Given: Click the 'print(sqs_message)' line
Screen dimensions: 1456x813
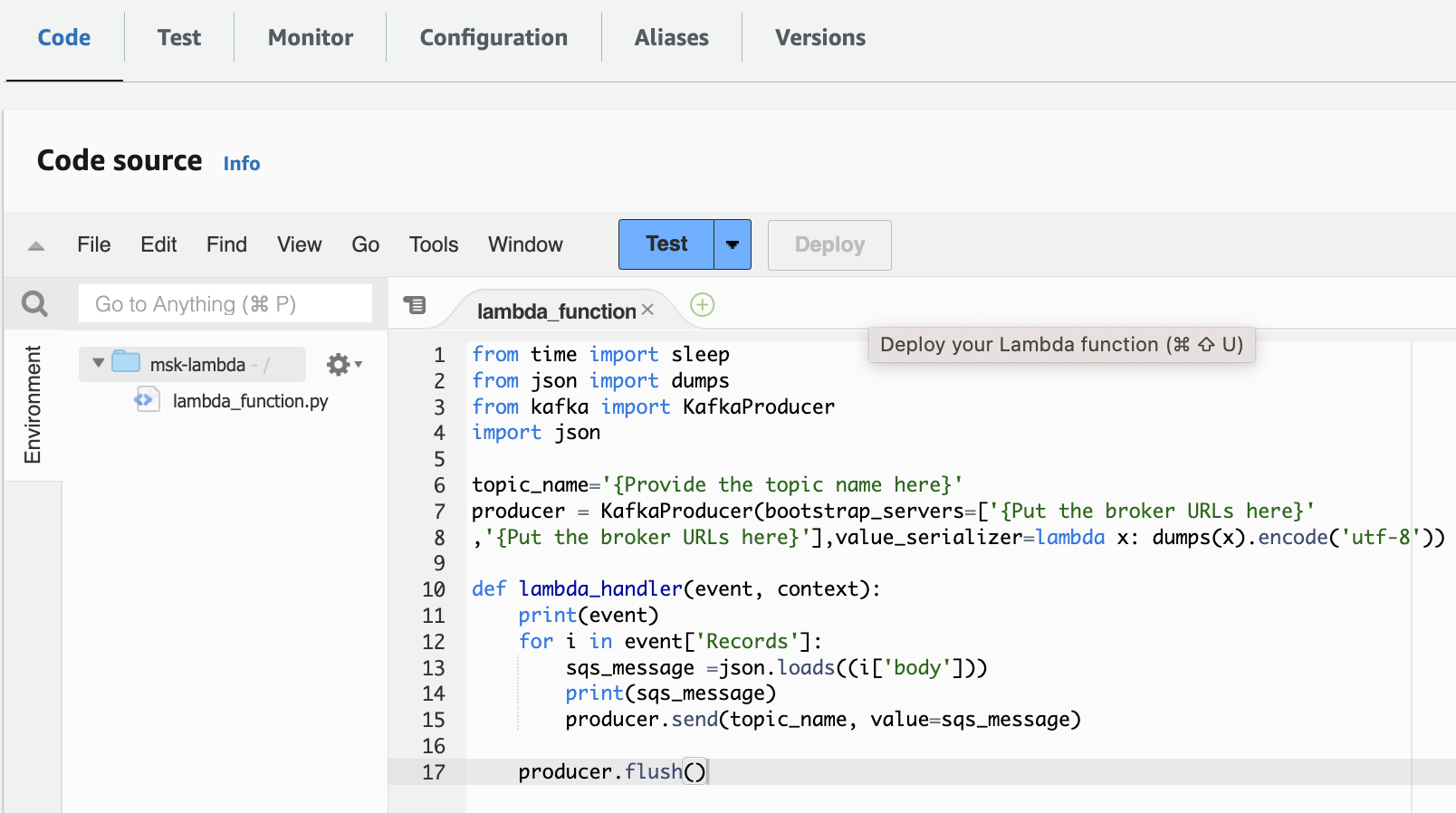Looking at the screenshot, I should 671,693.
